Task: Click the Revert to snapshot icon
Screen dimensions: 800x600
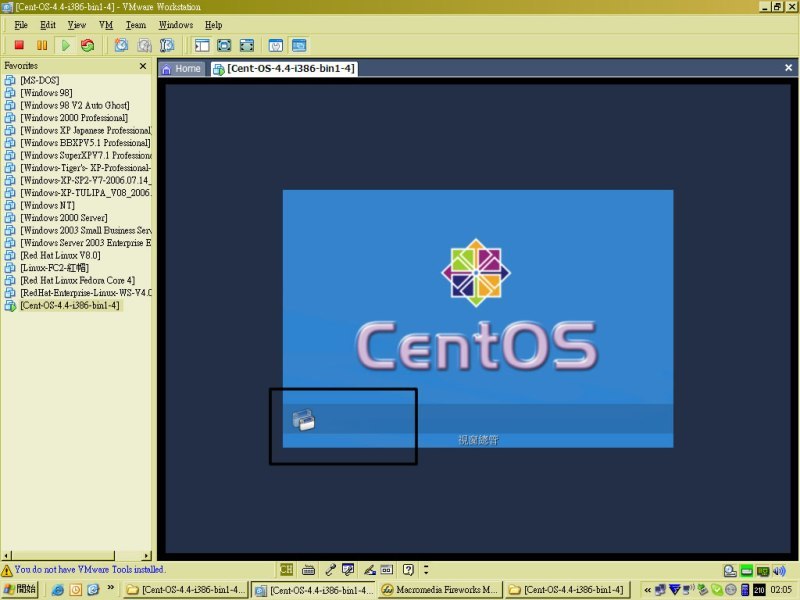Action: (144, 45)
